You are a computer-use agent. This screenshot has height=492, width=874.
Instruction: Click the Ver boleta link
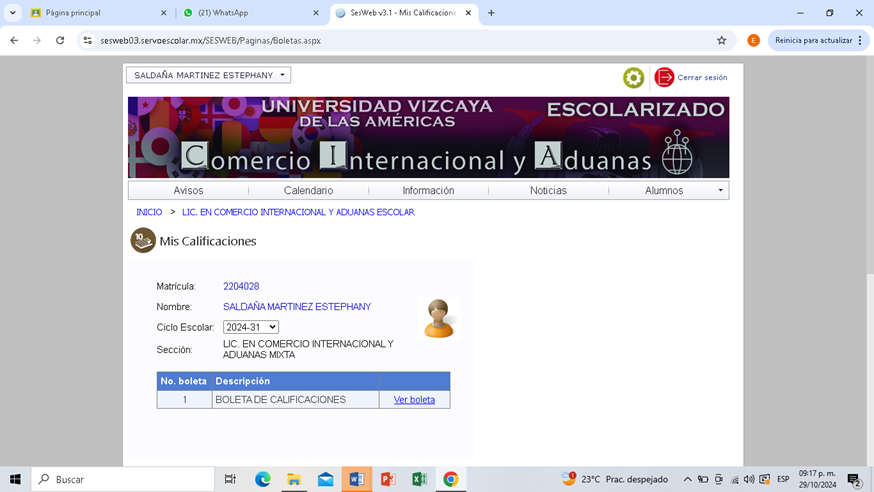pyautogui.click(x=414, y=400)
